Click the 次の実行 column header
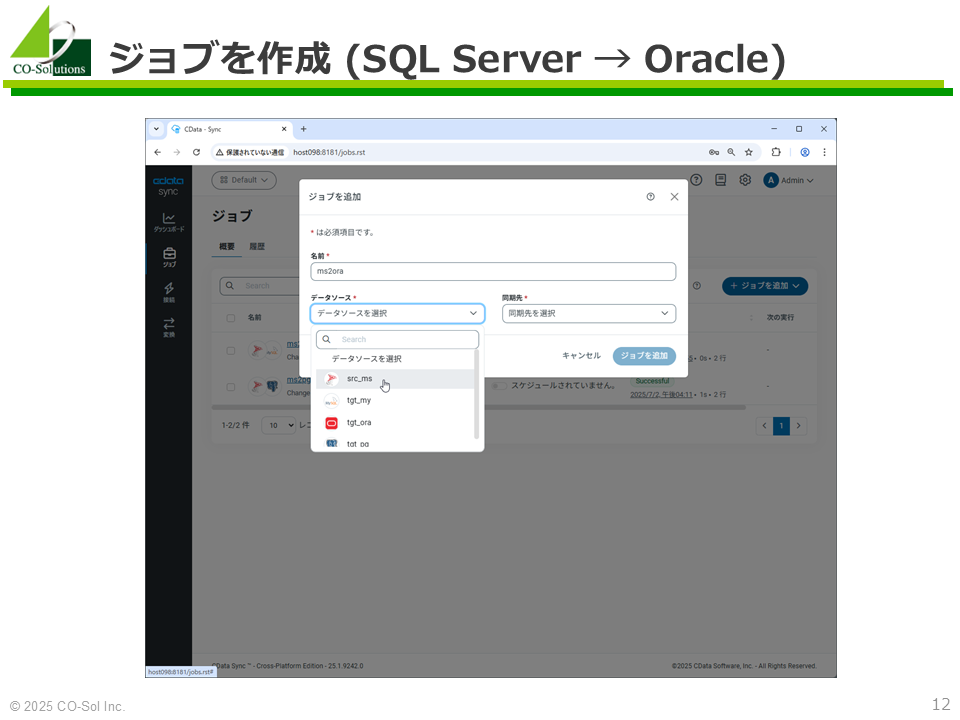The image size is (960, 720). click(781, 318)
